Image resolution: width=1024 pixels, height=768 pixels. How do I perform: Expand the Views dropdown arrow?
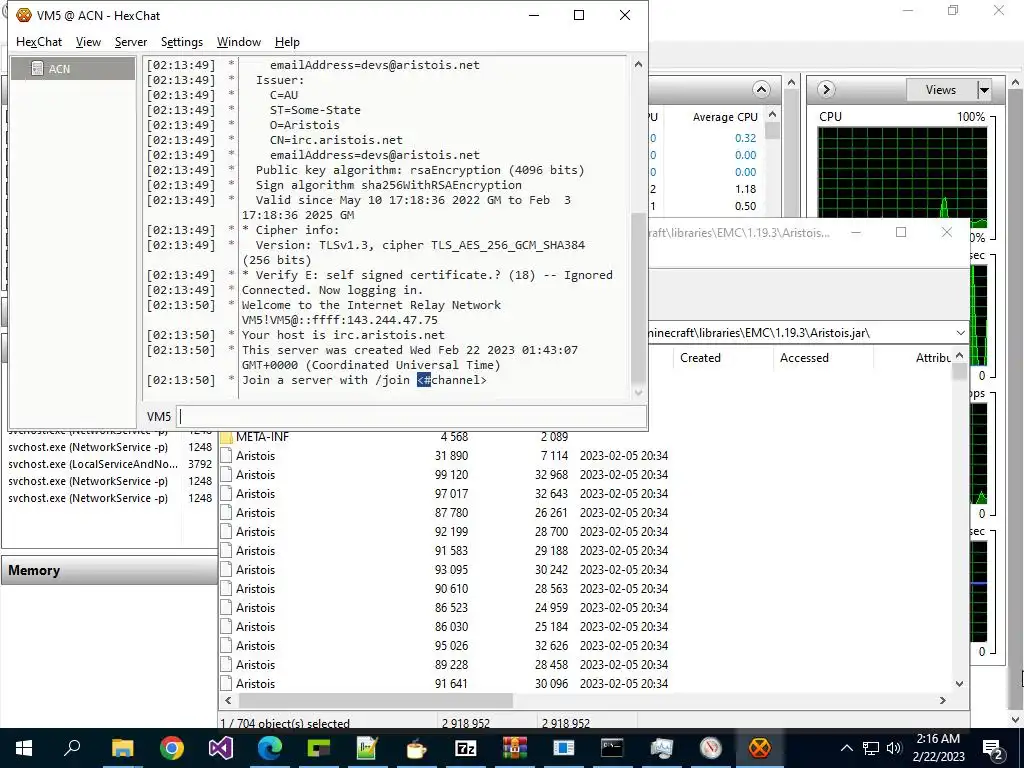(984, 90)
